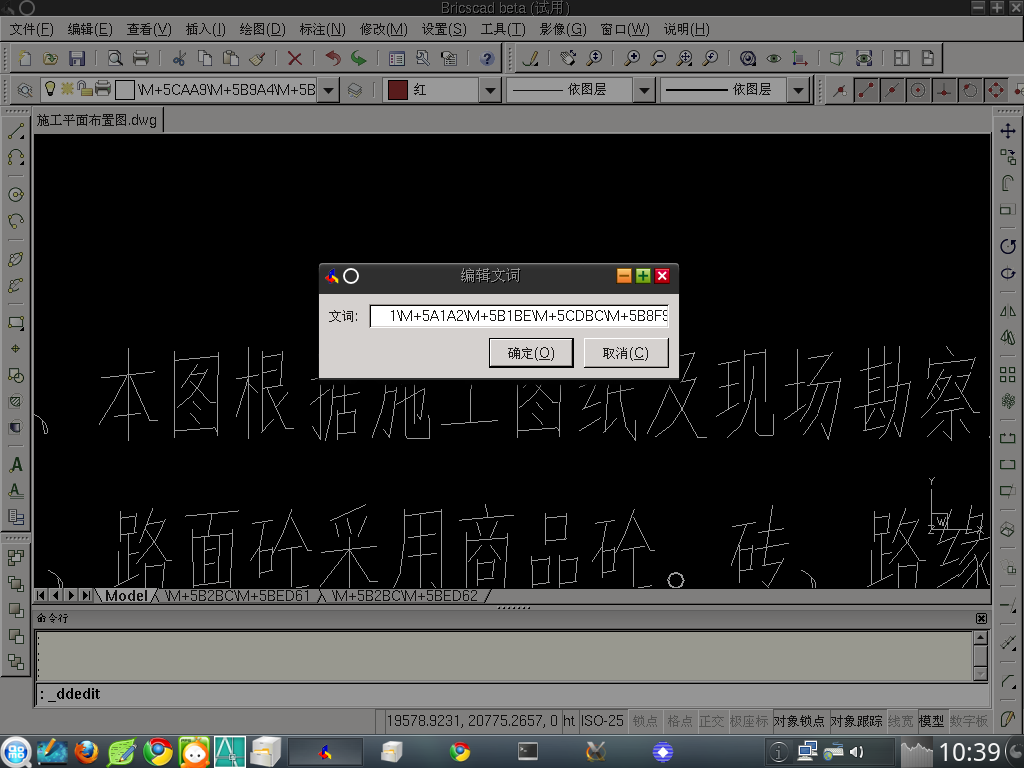
Task: Click the dark red color swatch
Action: click(398, 90)
